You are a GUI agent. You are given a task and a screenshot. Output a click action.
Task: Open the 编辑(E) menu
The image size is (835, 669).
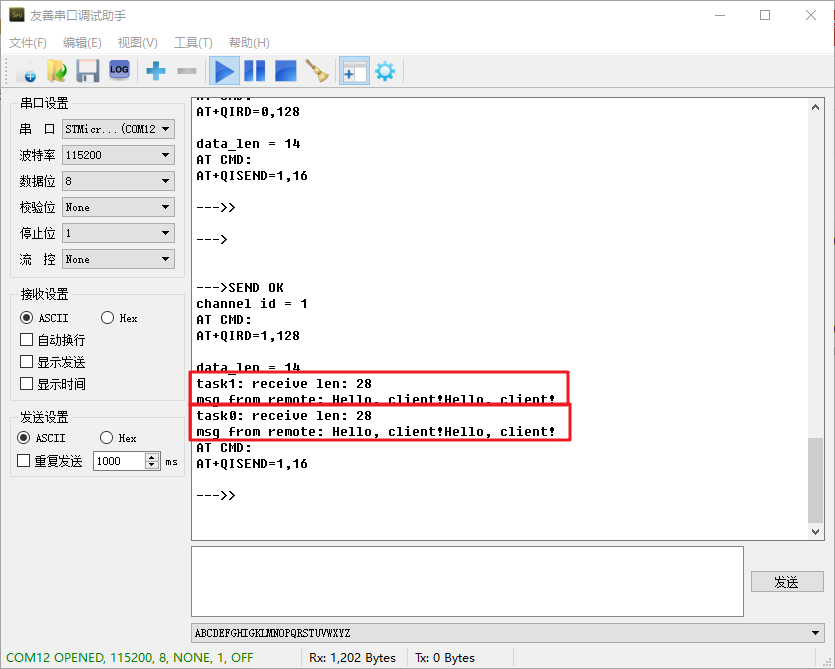pyautogui.click(x=82, y=43)
